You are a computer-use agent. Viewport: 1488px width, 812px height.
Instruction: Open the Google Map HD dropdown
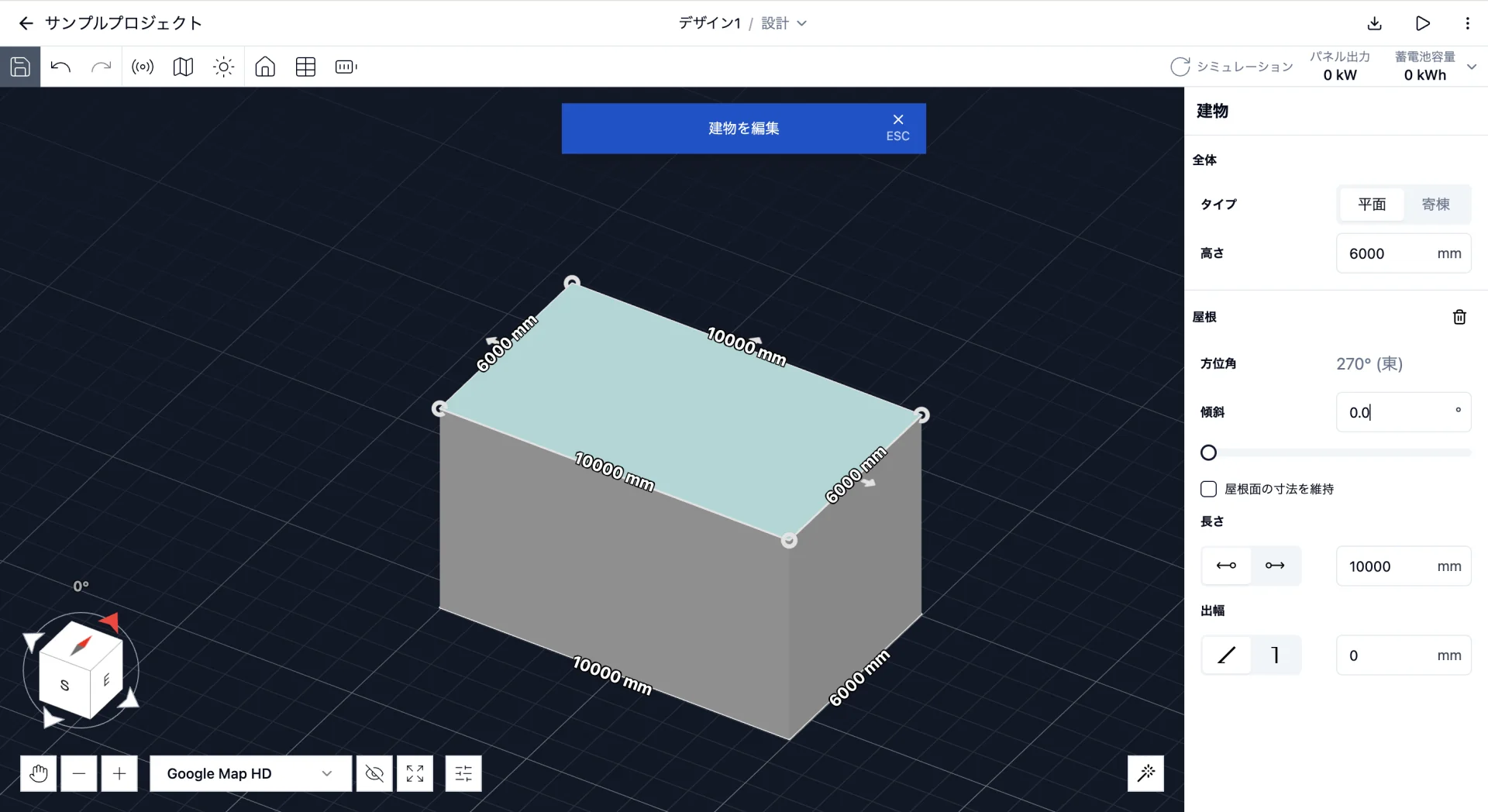coord(250,773)
